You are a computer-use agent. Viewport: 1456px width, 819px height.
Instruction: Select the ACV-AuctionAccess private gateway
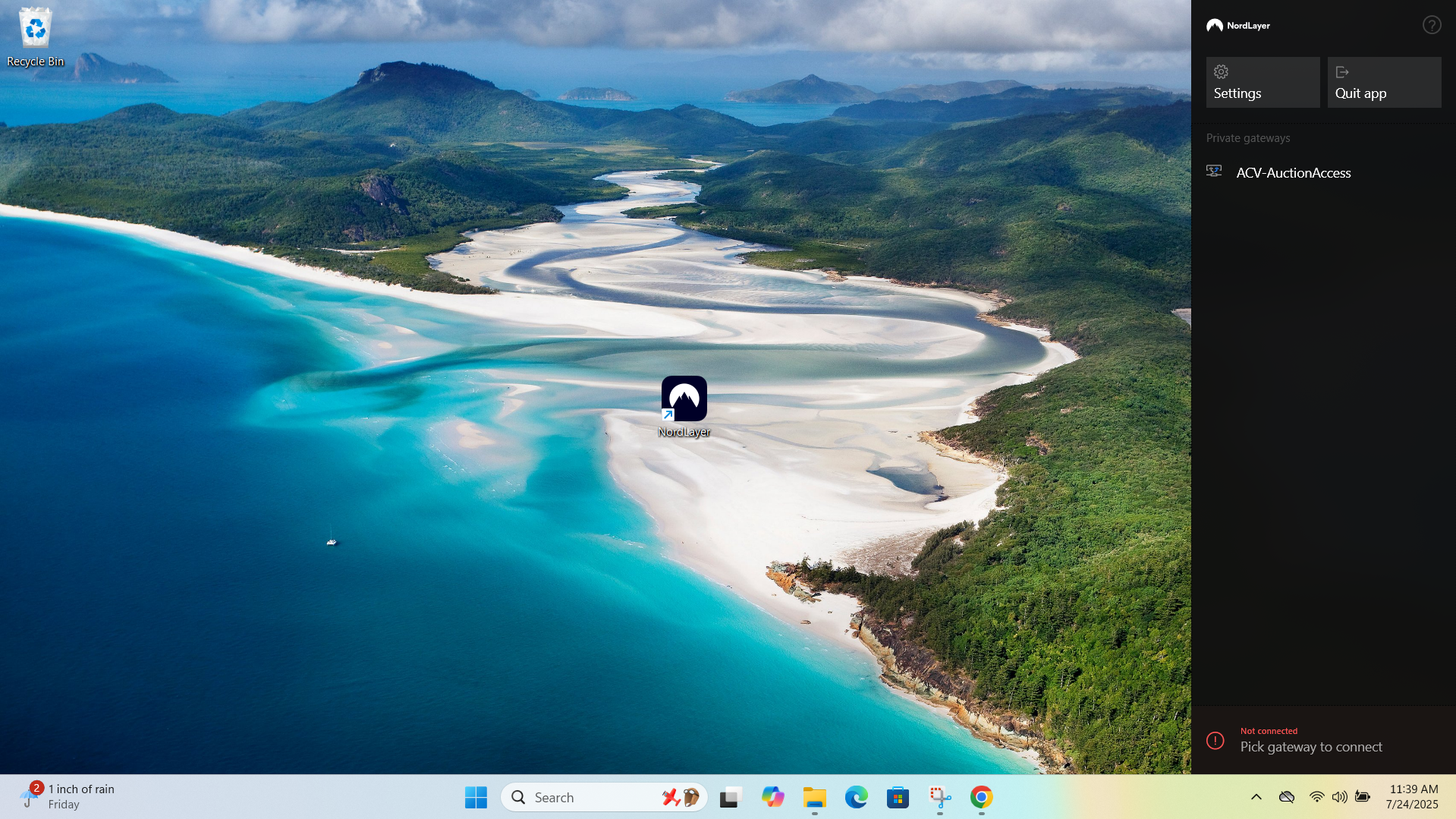click(x=1293, y=173)
